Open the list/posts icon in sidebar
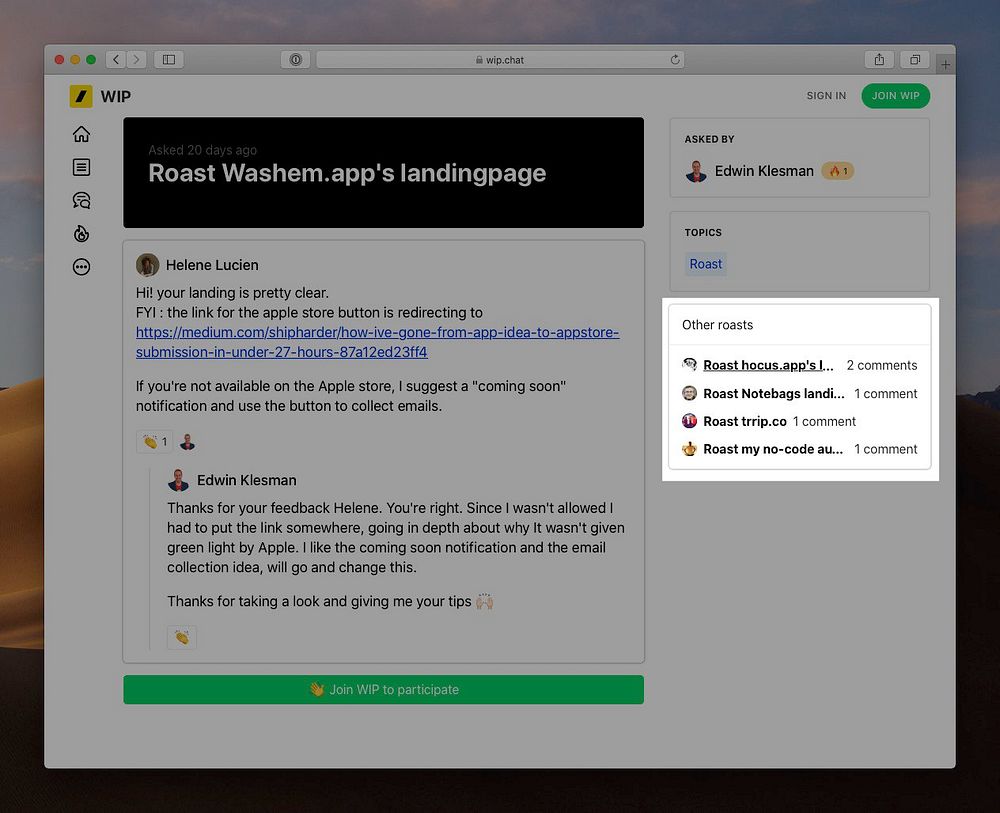 81,167
